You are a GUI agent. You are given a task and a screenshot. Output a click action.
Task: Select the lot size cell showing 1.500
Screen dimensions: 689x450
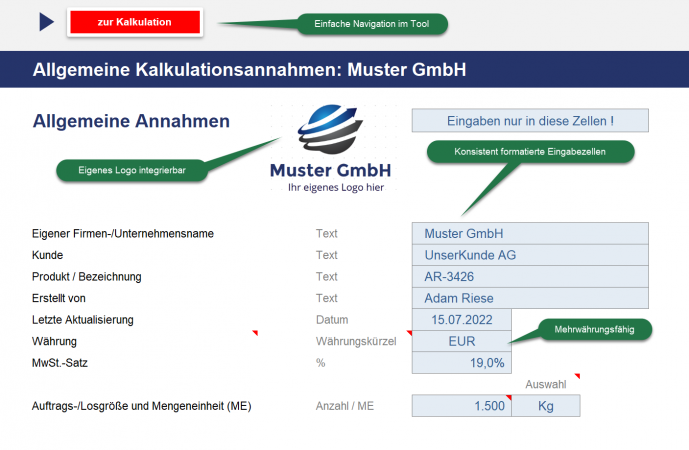(x=461, y=406)
